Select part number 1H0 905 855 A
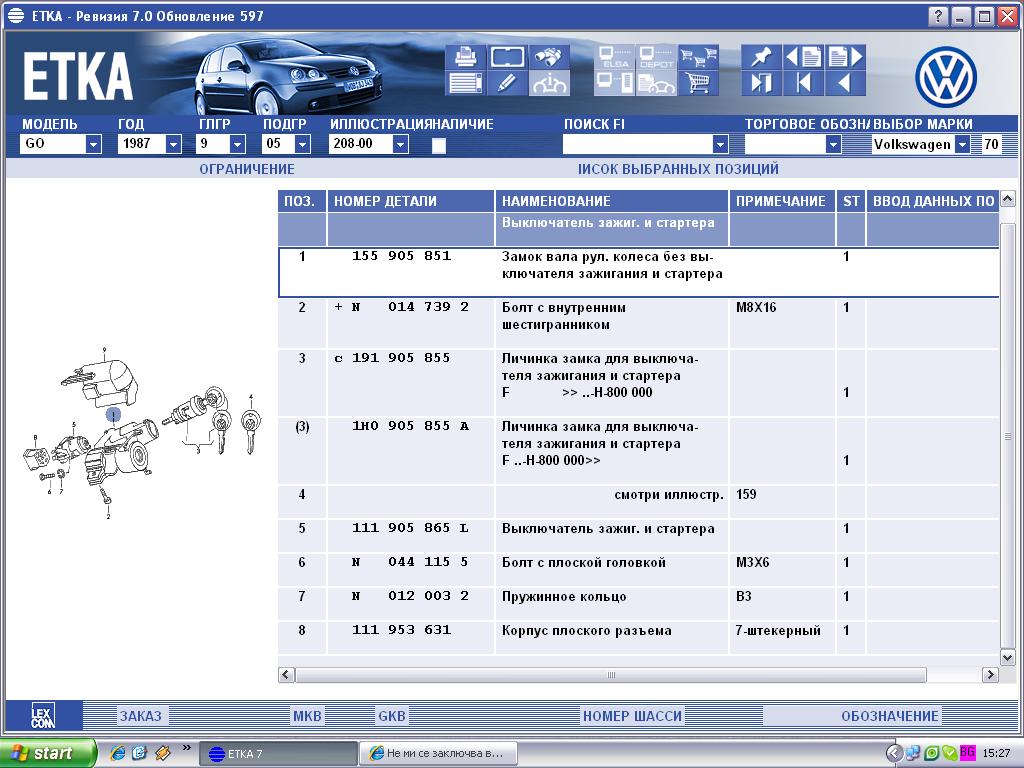This screenshot has height=768, width=1024. 410,426
